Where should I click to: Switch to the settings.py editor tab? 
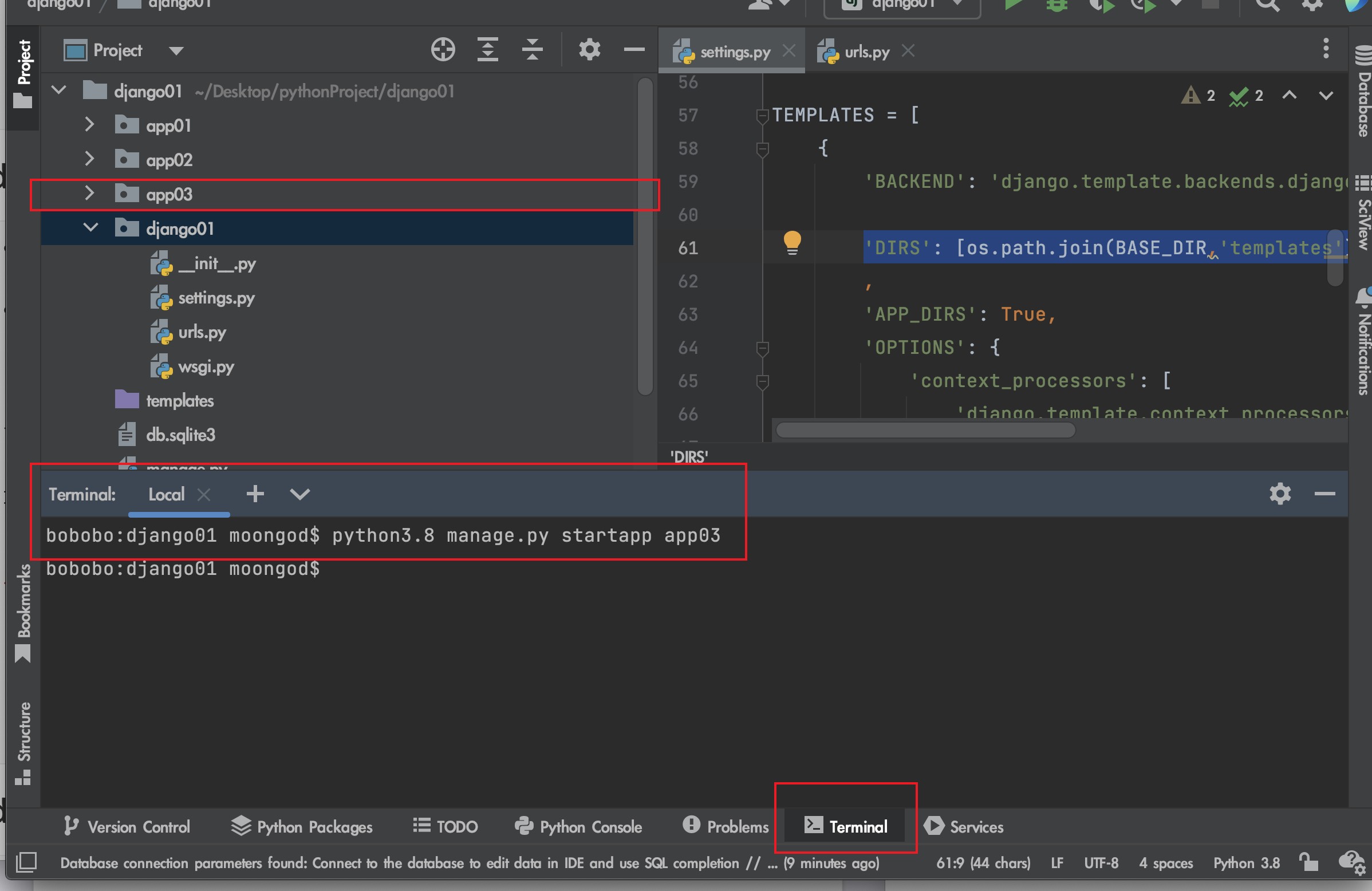(731, 52)
